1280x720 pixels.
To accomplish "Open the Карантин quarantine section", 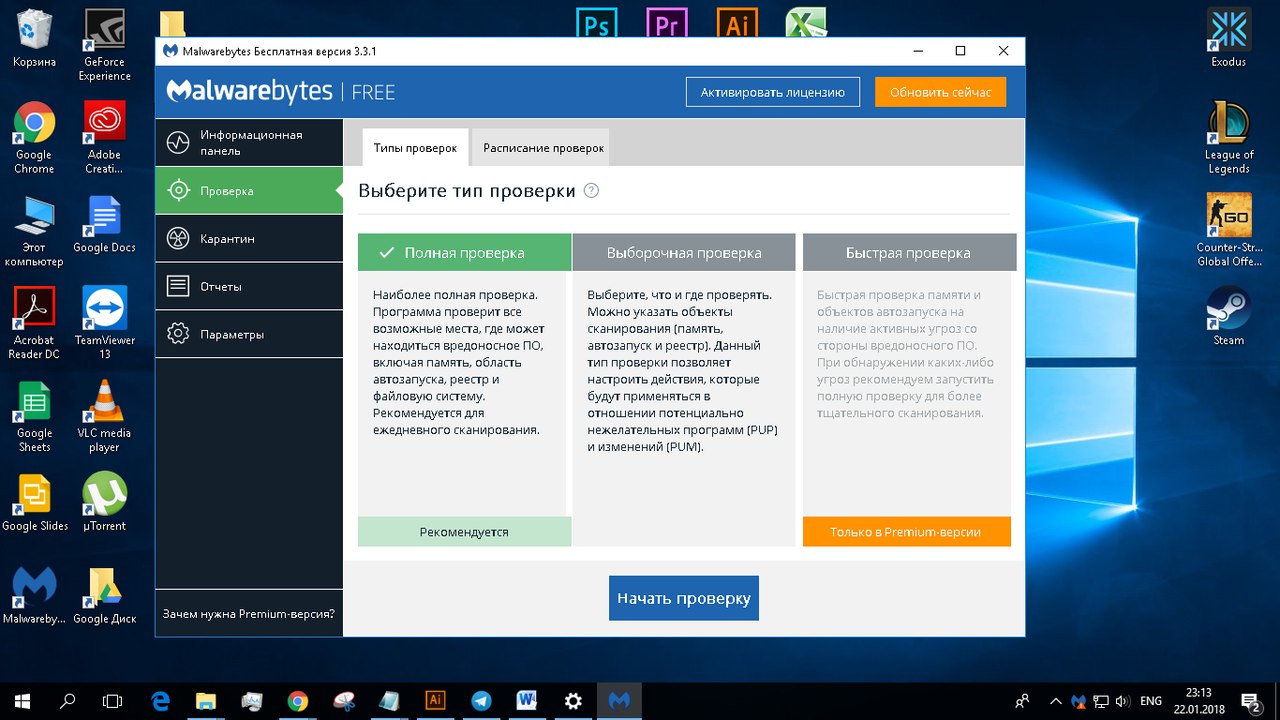I will point(249,238).
